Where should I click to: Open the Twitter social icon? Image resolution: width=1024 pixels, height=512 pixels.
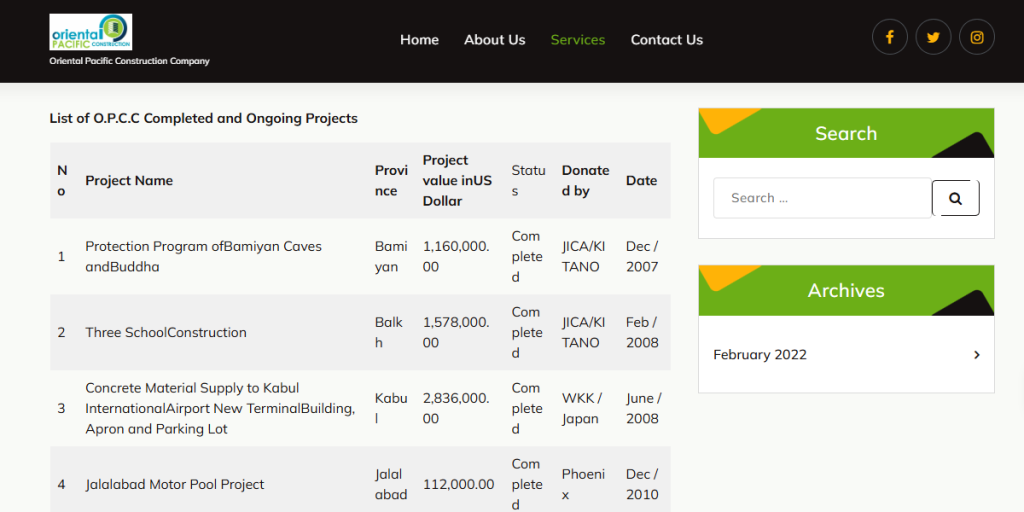point(933,37)
